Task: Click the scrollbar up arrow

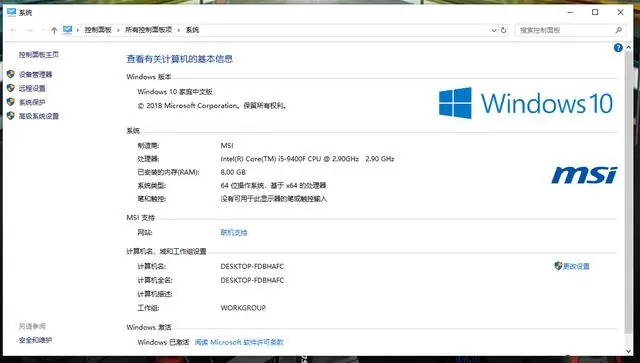Action: [629, 47]
